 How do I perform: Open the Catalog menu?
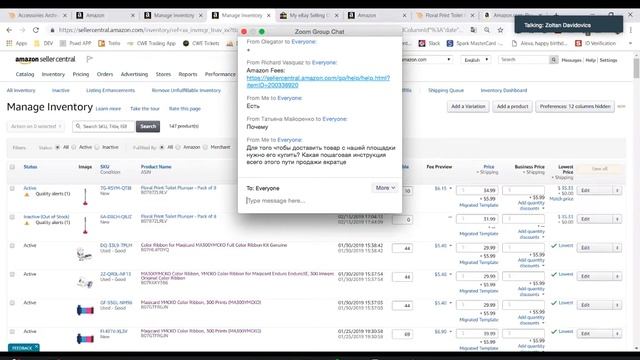click(x=25, y=74)
